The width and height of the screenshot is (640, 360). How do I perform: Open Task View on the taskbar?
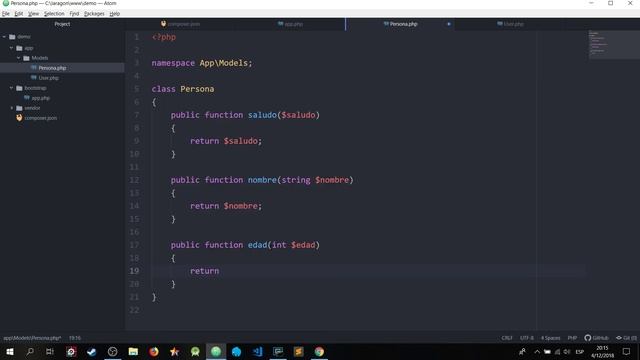pyautogui.click(x=50, y=351)
